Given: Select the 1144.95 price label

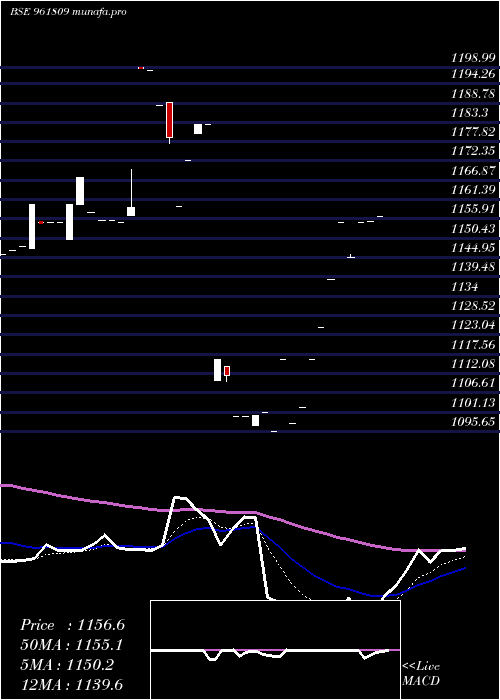Looking at the screenshot, I should pos(473,248).
